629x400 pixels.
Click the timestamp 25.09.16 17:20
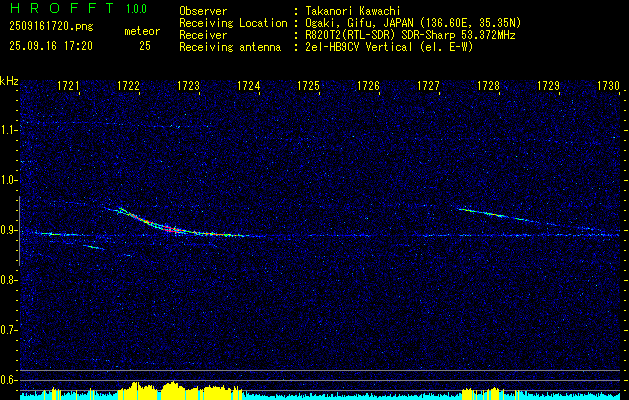[x=51, y=46]
